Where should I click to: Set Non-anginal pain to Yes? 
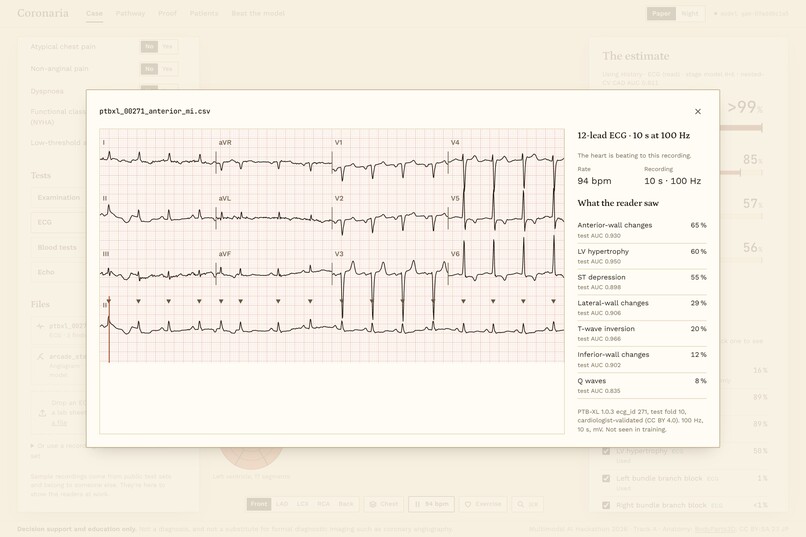(168, 68)
